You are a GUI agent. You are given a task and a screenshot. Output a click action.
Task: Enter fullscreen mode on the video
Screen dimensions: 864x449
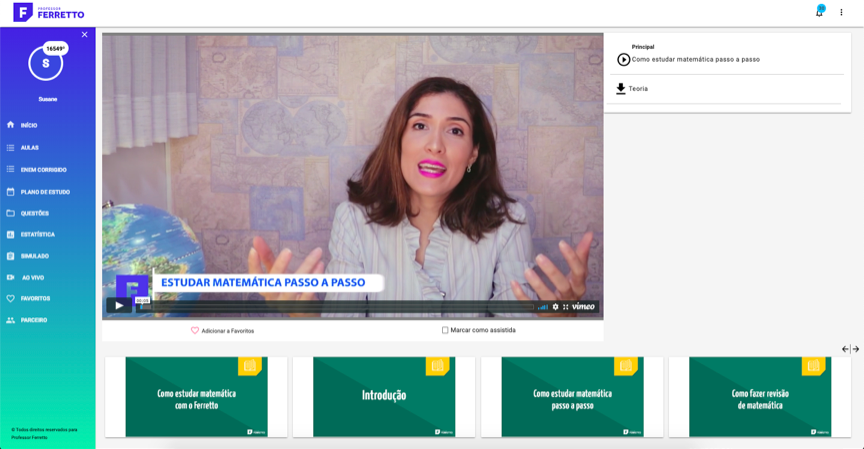pos(566,306)
